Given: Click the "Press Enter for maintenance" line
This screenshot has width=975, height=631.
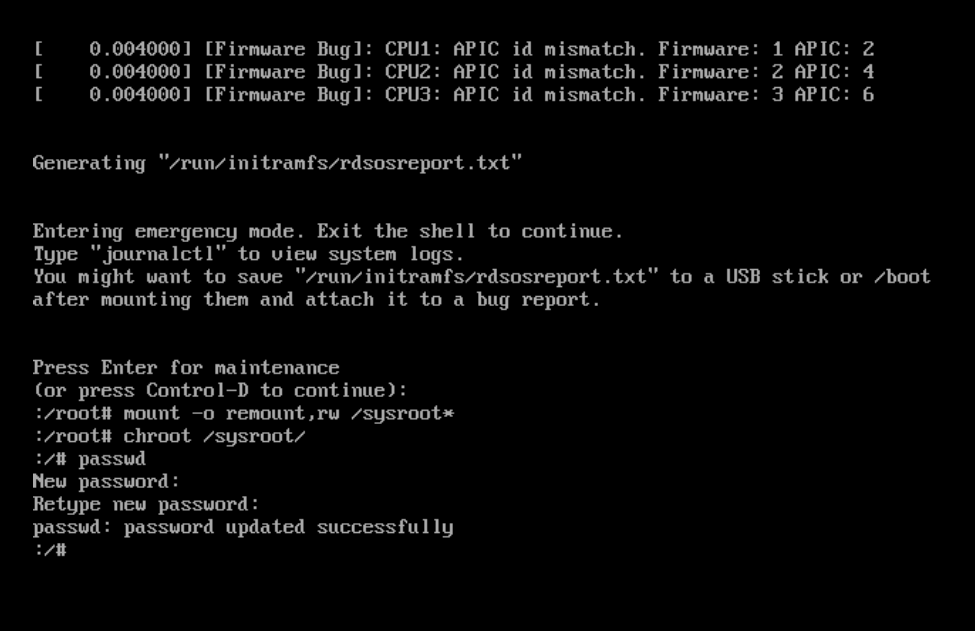Looking at the screenshot, I should (x=186, y=368).
